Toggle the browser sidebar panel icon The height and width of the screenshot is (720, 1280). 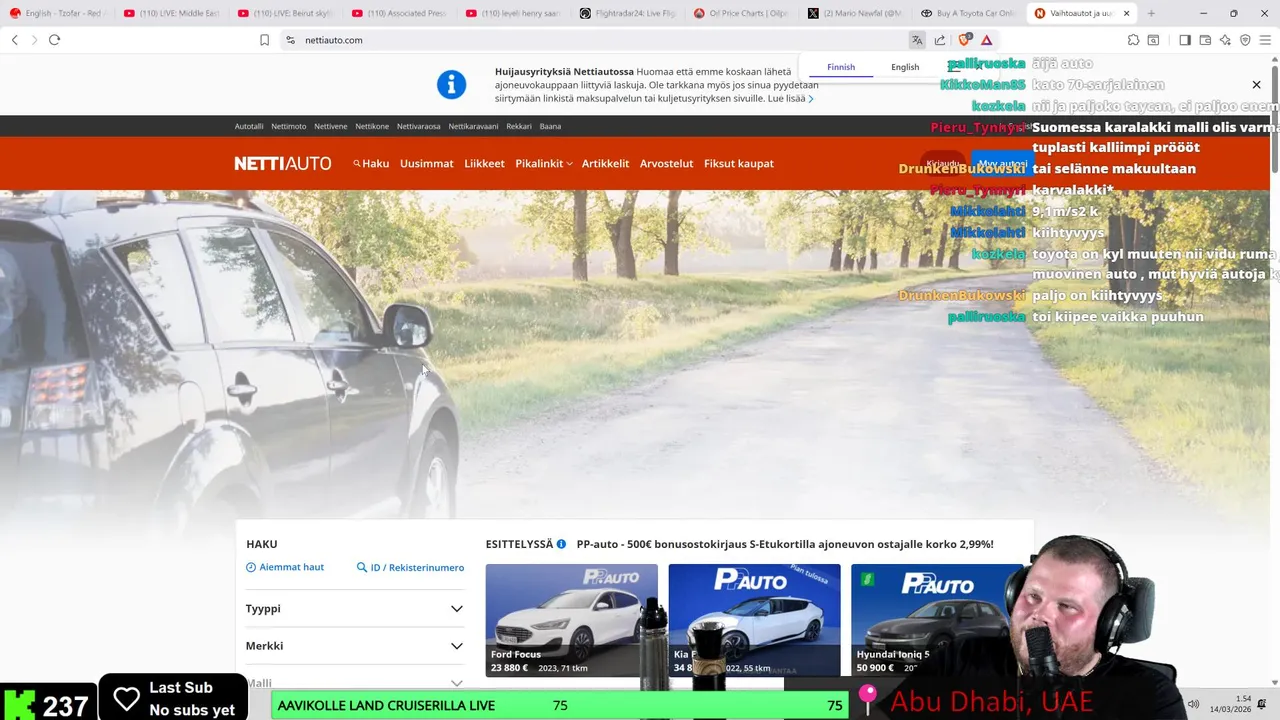tap(1185, 40)
